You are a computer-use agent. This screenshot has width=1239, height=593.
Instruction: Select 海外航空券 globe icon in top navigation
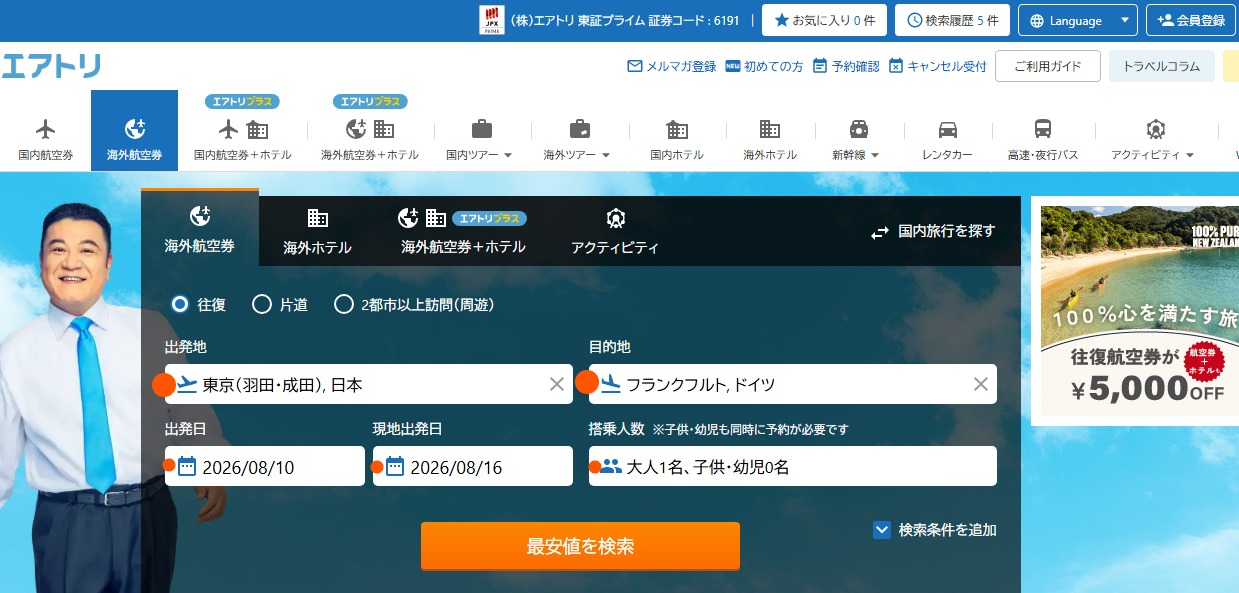tap(134, 131)
